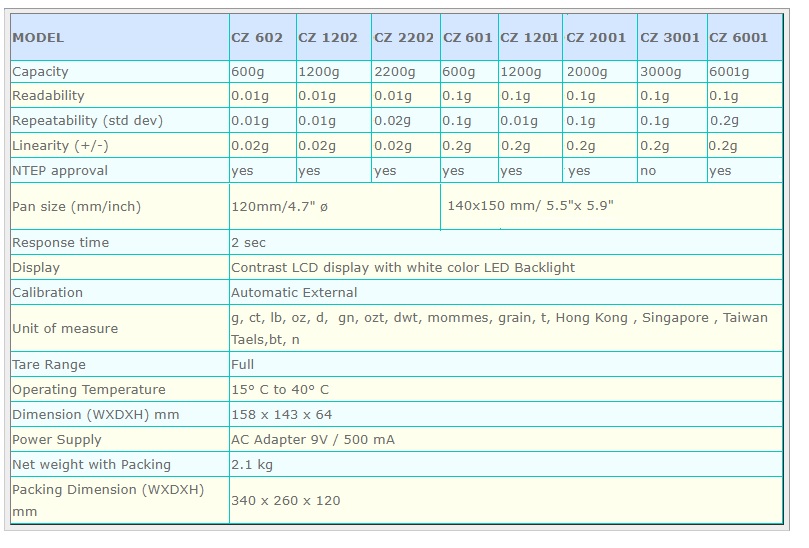Image resolution: width=809 pixels, height=548 pixels.
Task: Click the 2200g capacity value
Action: (x=394, y=72)
